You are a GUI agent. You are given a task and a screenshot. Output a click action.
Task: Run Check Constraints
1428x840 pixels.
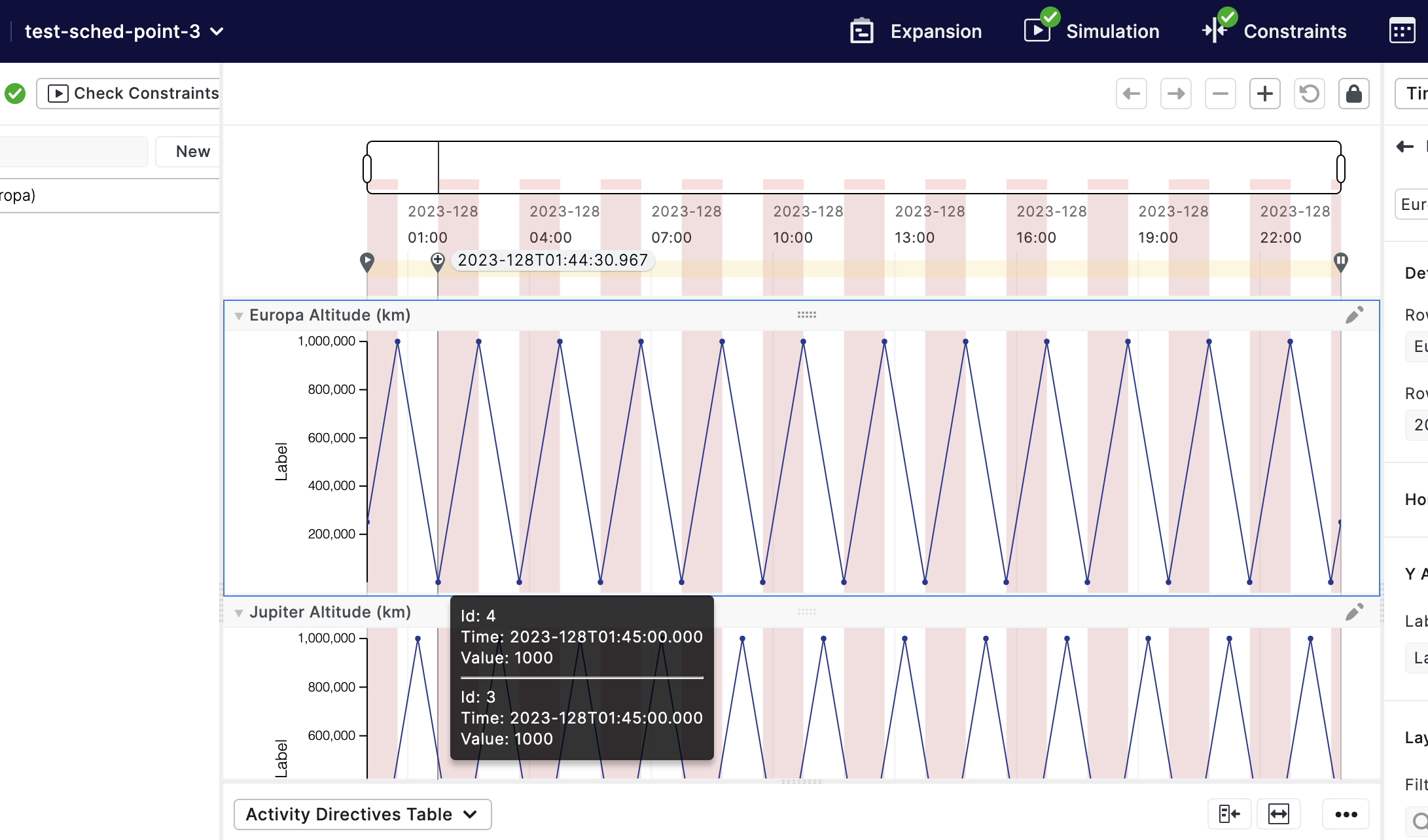(x=128, y=93)
